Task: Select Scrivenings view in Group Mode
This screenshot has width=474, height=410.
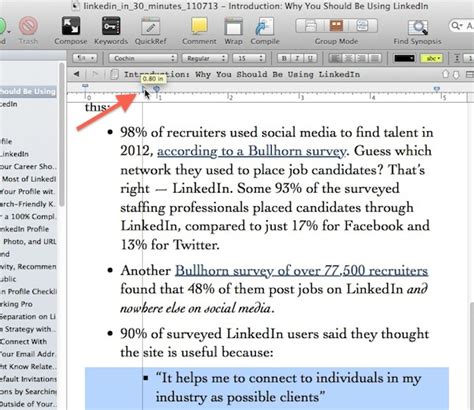Action: click(x=311, y=26)
